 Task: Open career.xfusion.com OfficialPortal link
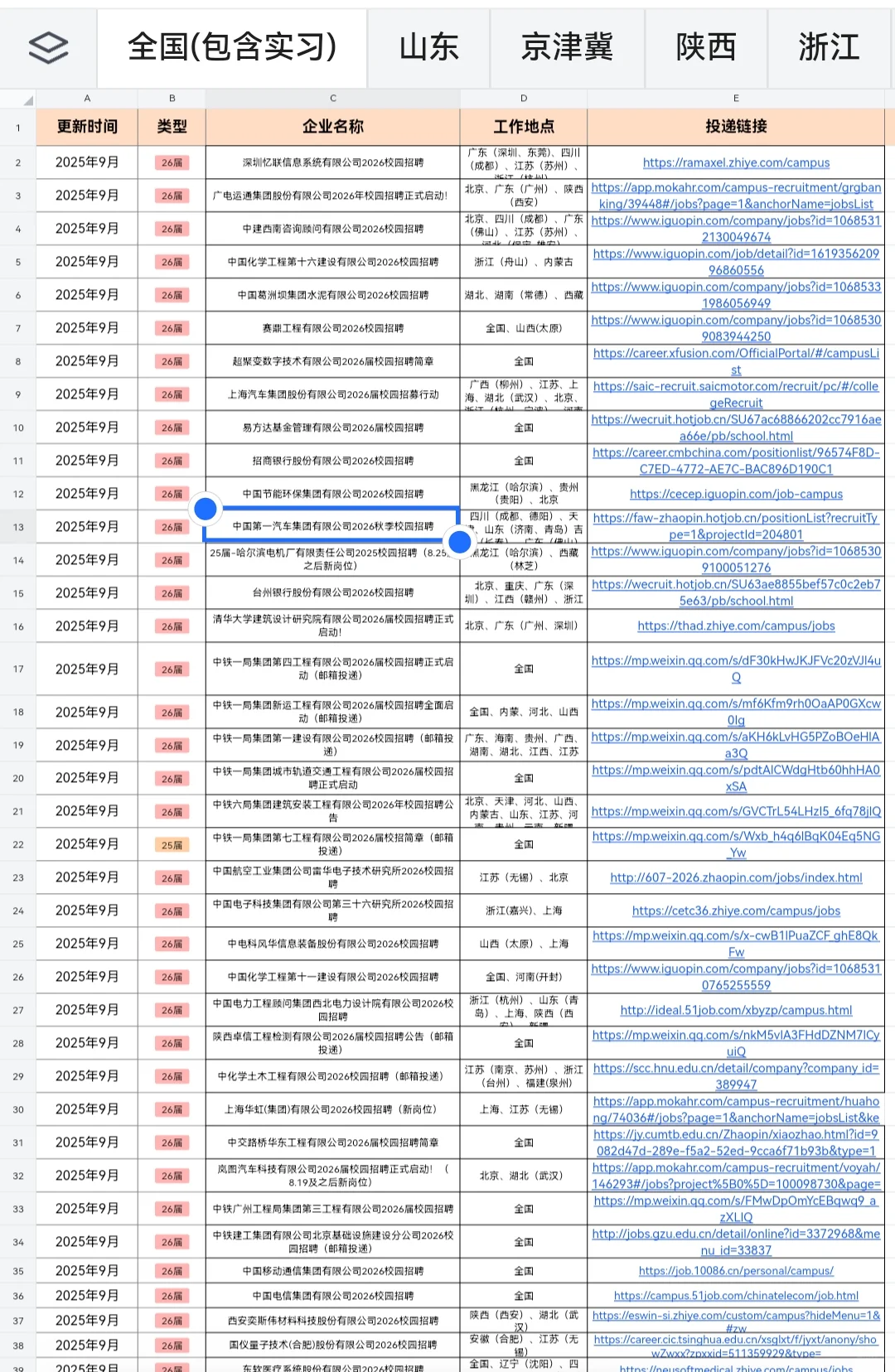736,361
